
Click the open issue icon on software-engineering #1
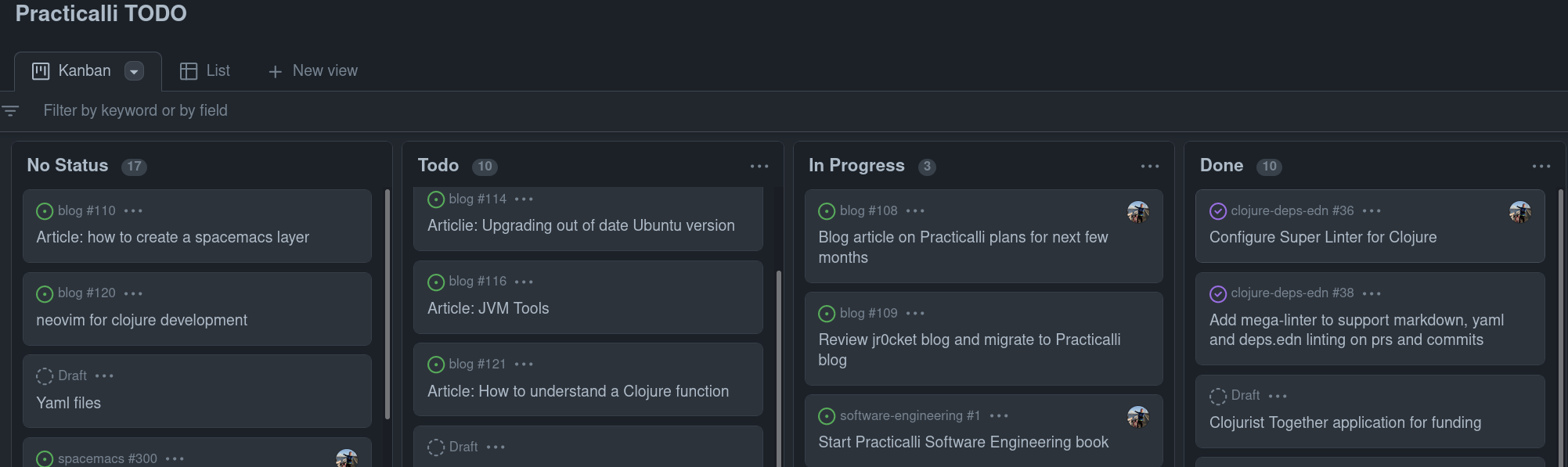coord(827,416)
